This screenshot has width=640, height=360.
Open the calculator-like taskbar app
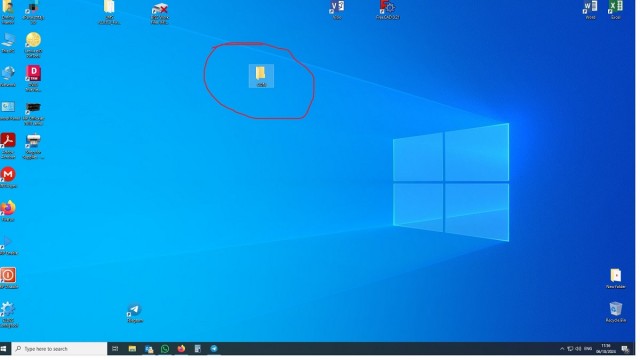(x=198, y=349)
